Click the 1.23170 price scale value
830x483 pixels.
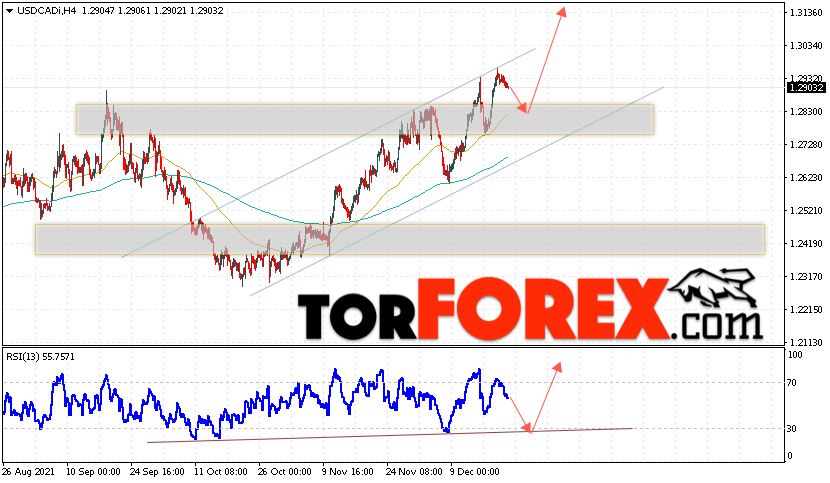[x=805, y=276]
